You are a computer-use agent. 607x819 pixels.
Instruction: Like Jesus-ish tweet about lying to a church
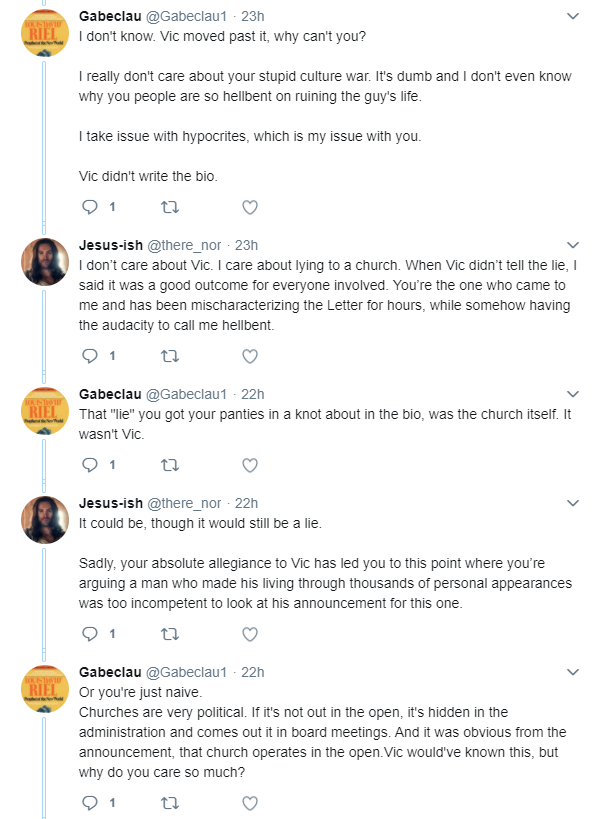pyautogui.click(x=250, y=356)
